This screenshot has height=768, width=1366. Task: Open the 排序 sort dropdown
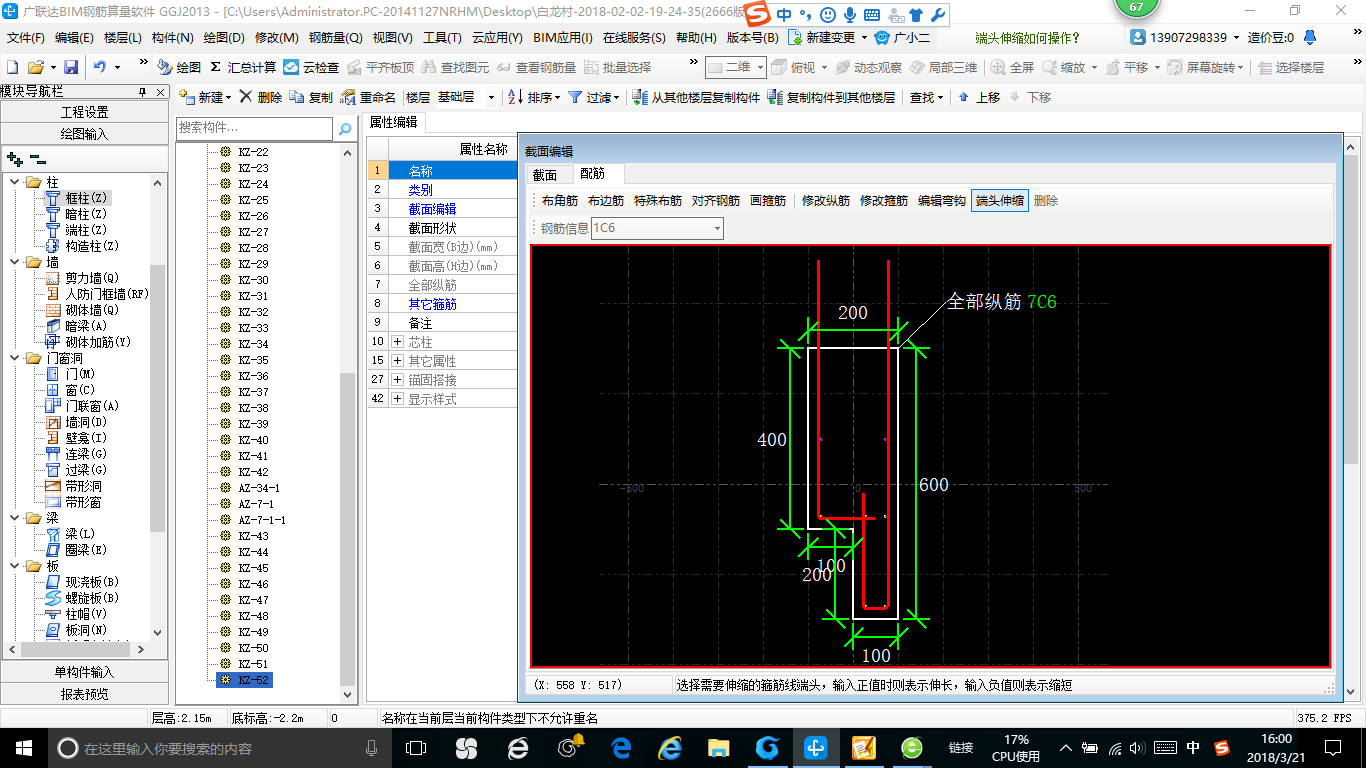coord(534,97)
